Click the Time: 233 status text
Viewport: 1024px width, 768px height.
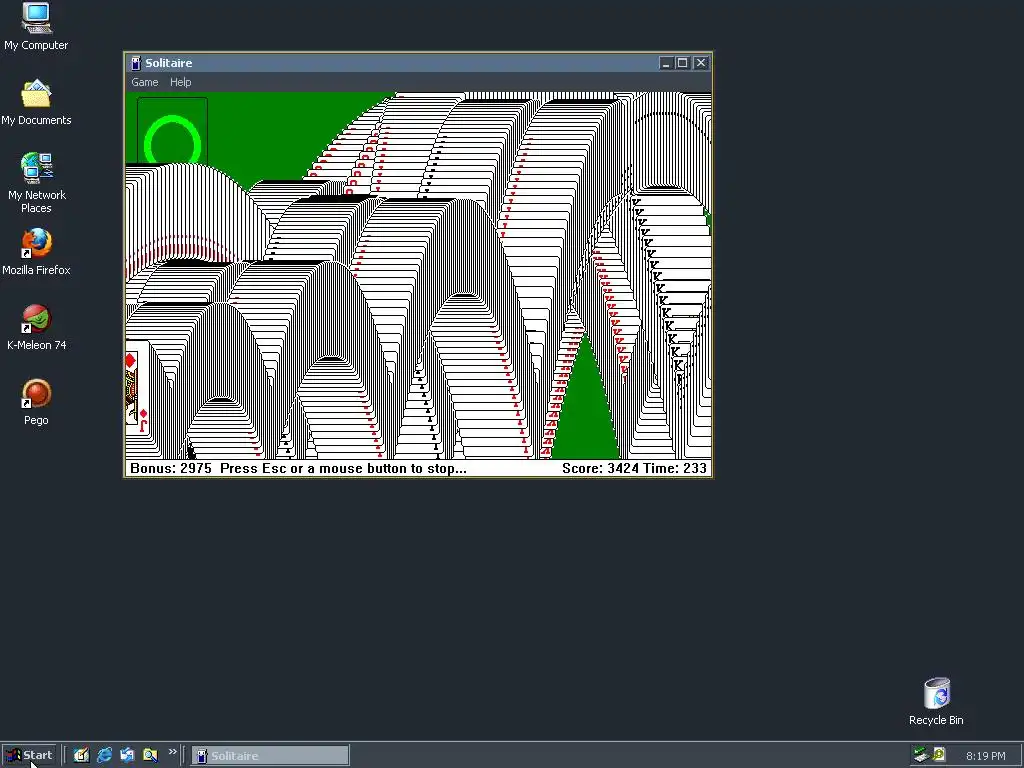tap(675, 468)
